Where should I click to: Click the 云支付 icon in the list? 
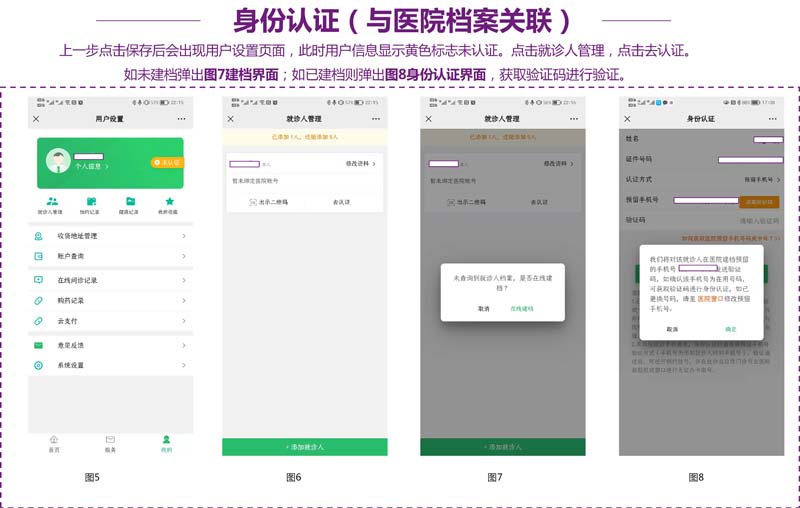pyautogui.click(x=38, y=320)
